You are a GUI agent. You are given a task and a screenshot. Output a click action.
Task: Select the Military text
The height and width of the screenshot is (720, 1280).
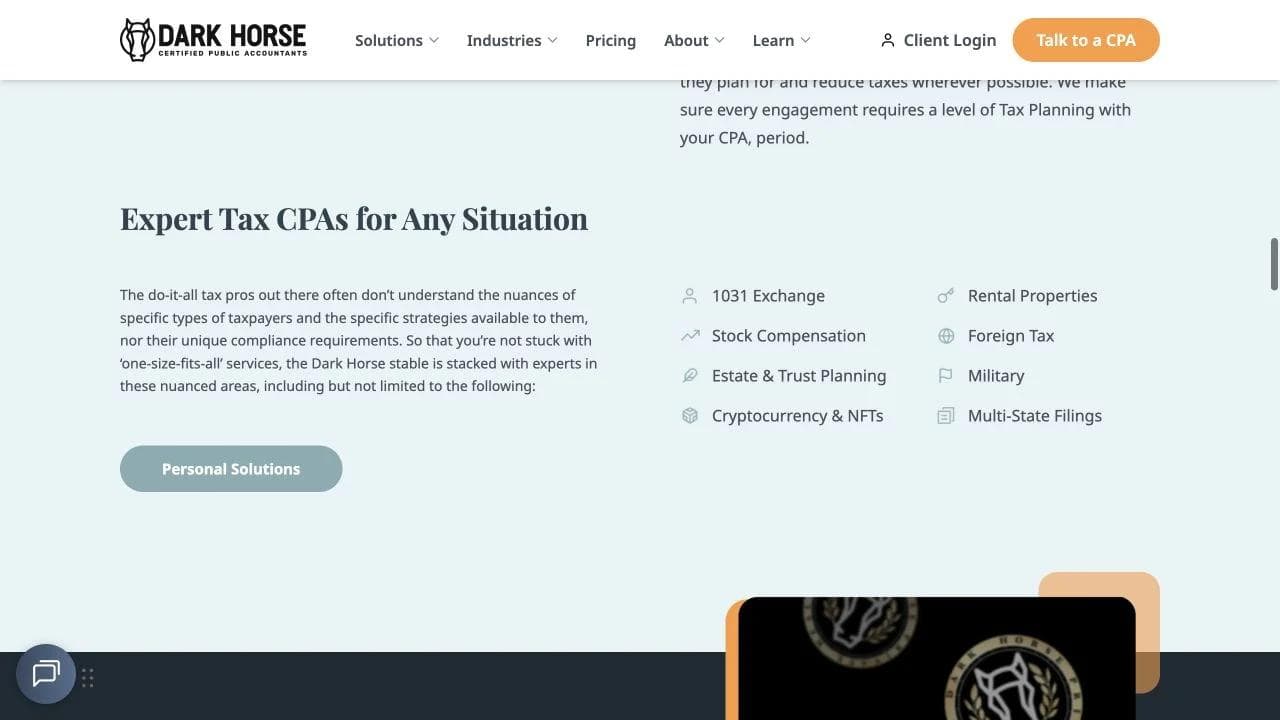pos(996,376)
